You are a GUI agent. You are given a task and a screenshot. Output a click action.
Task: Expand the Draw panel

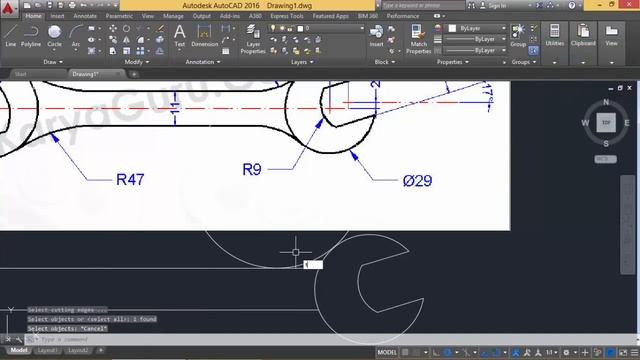point(53,62)
